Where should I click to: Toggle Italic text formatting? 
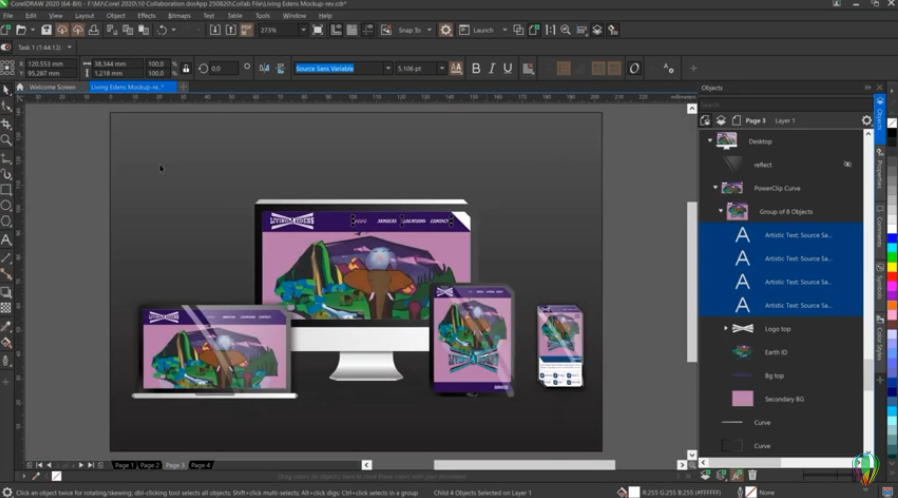pyautogui.click(x=491, y=68)
